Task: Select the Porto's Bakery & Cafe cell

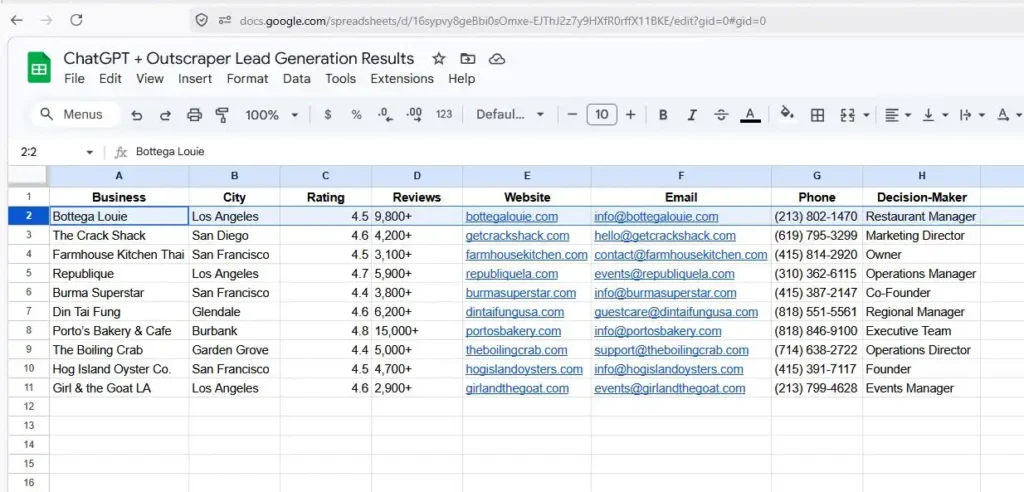Action: [119, 331]
